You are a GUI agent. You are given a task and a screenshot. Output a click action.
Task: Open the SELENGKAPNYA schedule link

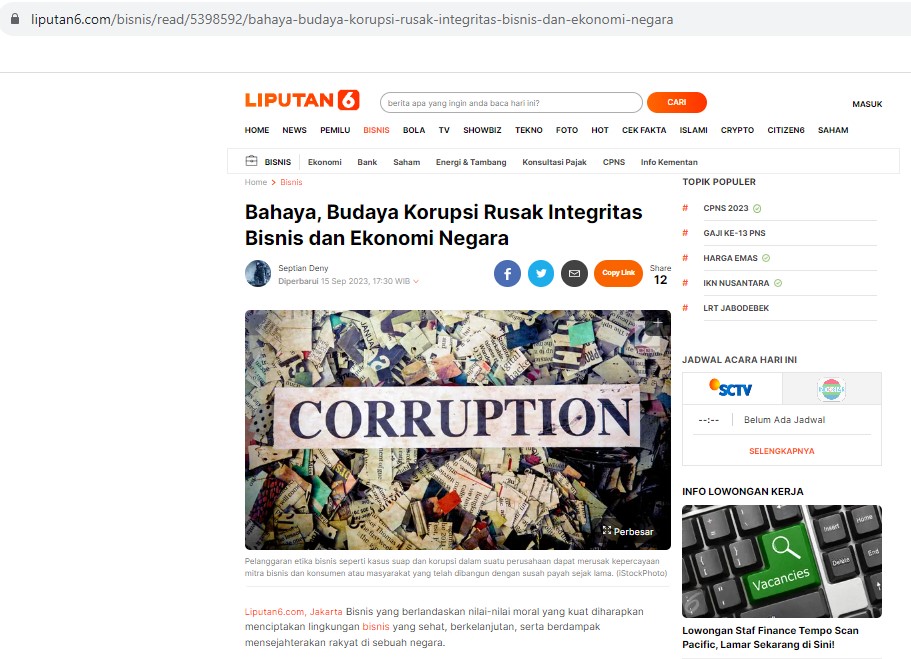781,451
